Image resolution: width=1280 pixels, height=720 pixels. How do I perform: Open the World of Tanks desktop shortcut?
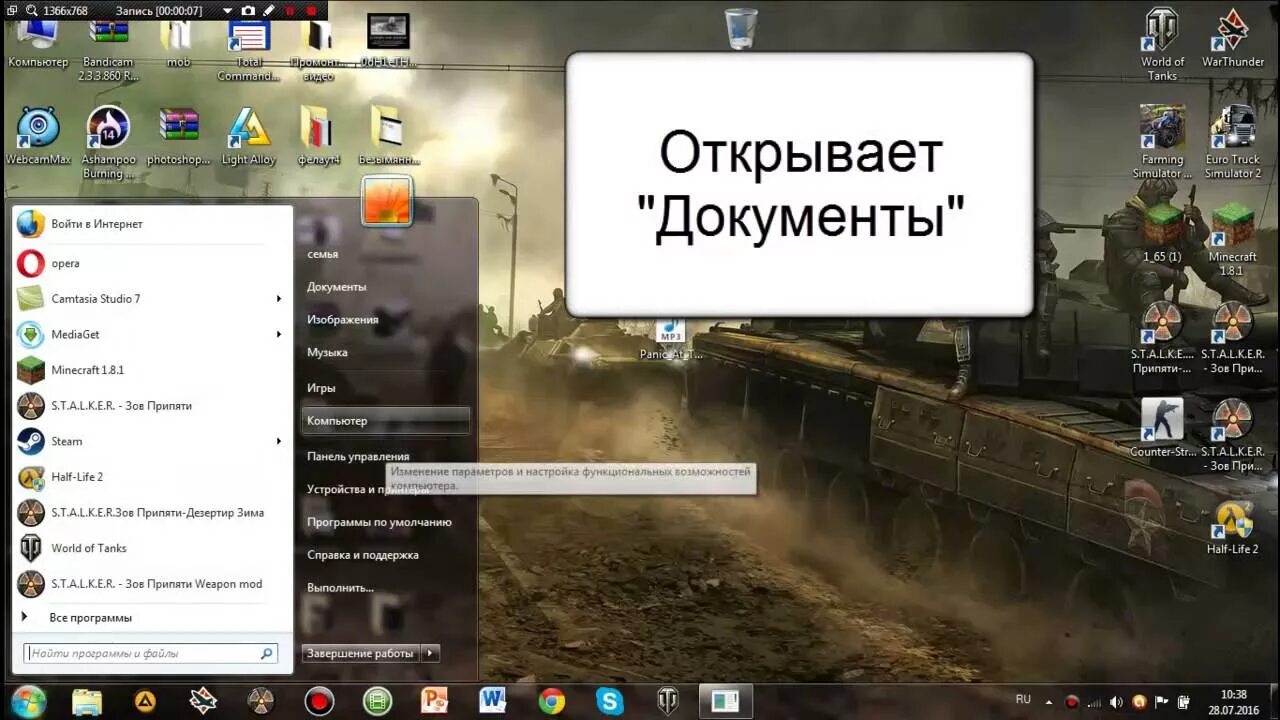coord(1162,45)
